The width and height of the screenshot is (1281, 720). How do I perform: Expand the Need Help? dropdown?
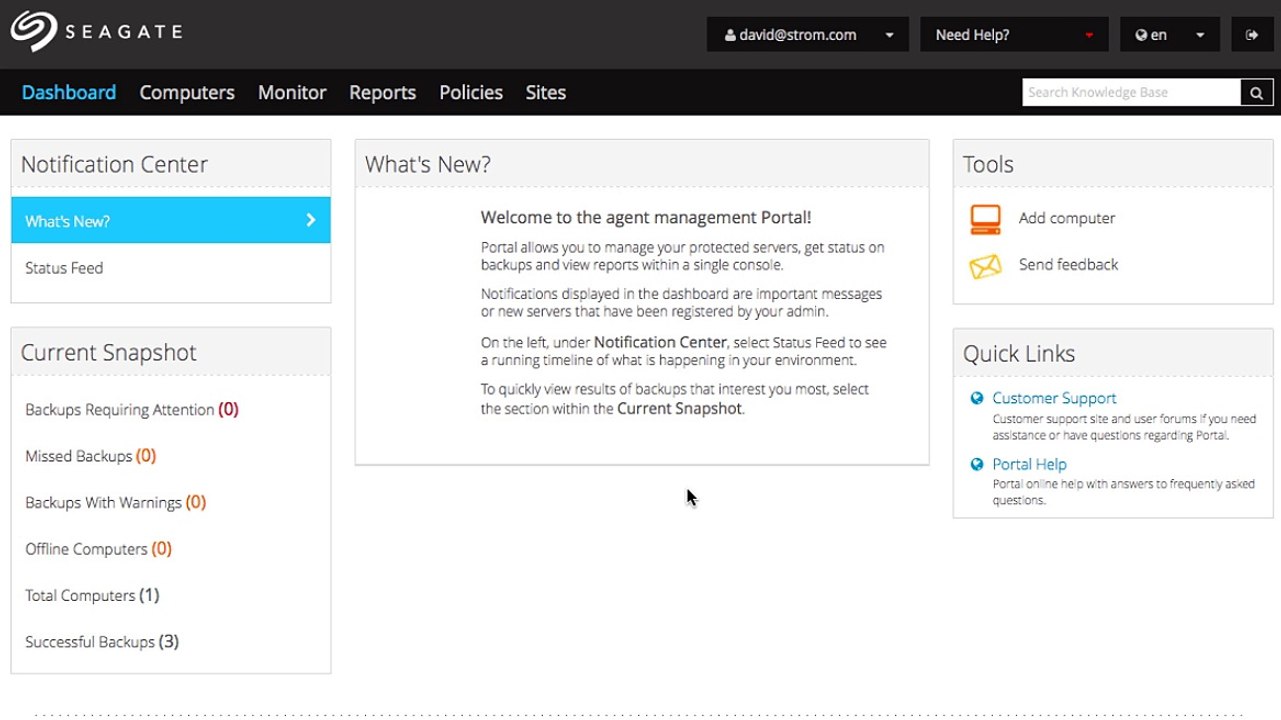pyautogui.click(x=1014, y=34)
